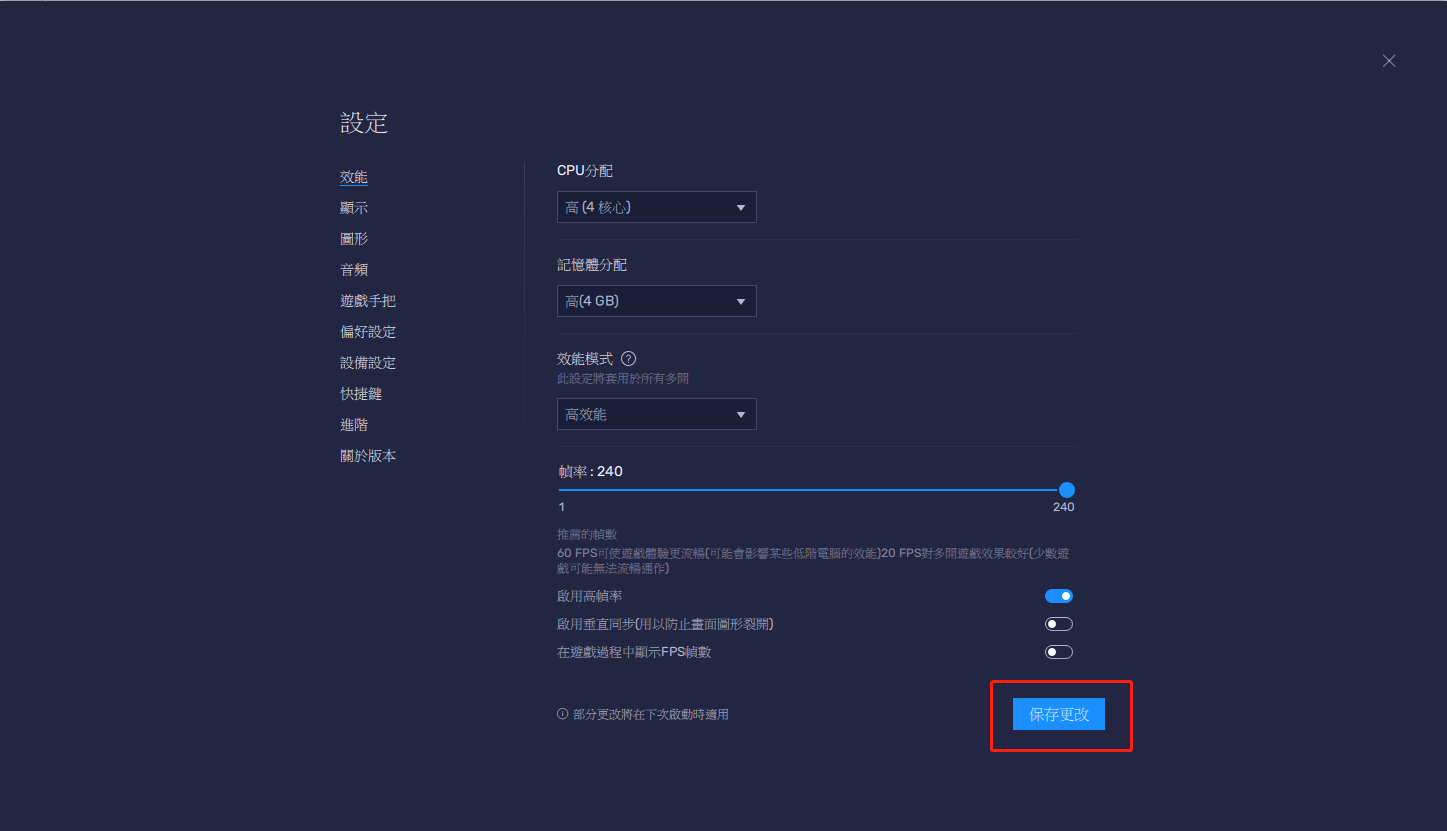The height and width of the screenshot is (831, 1447).
Task: Open the 記憶體分配 dropdown
Action: 656,301
